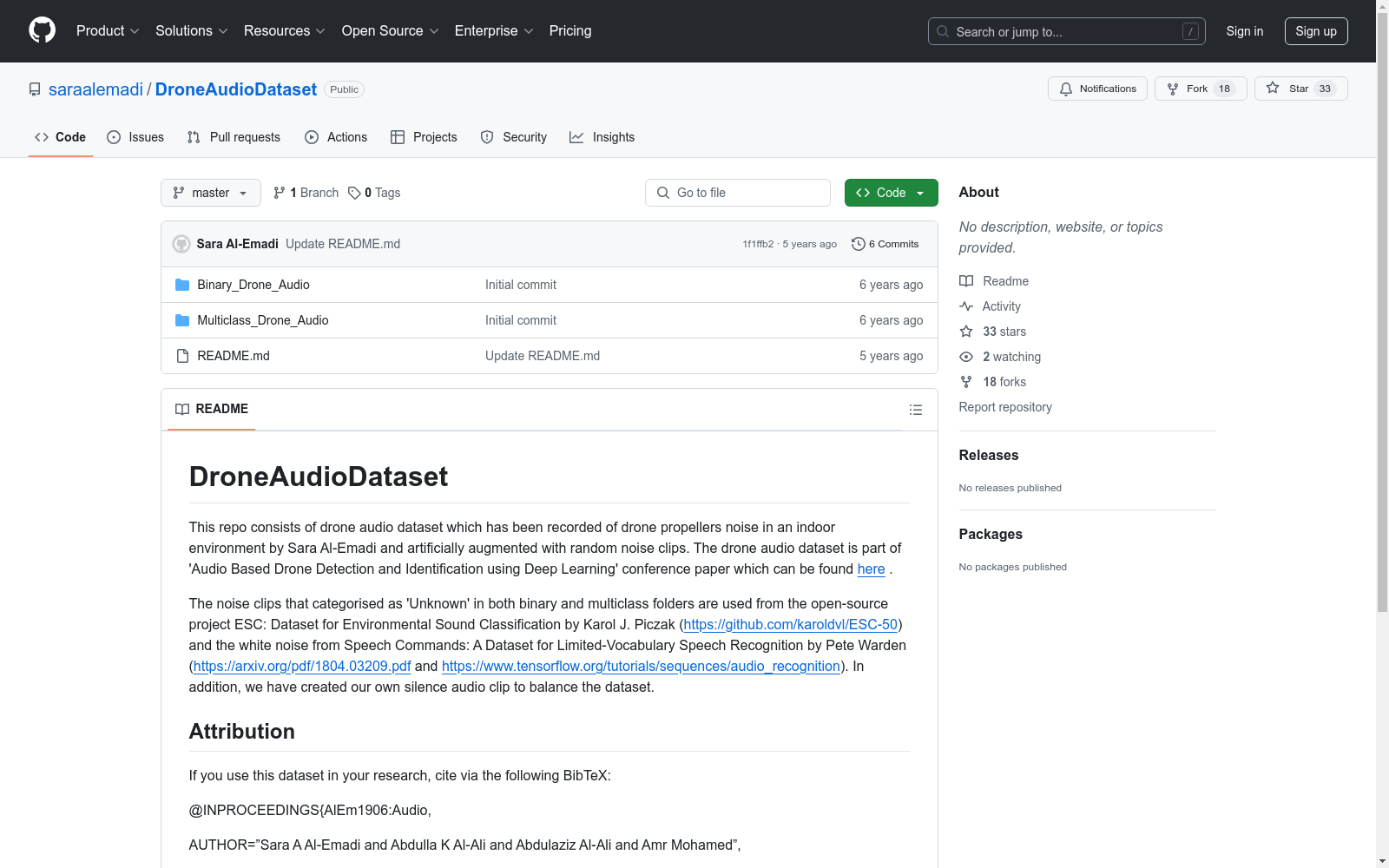Expand the Resources menu

285,30
